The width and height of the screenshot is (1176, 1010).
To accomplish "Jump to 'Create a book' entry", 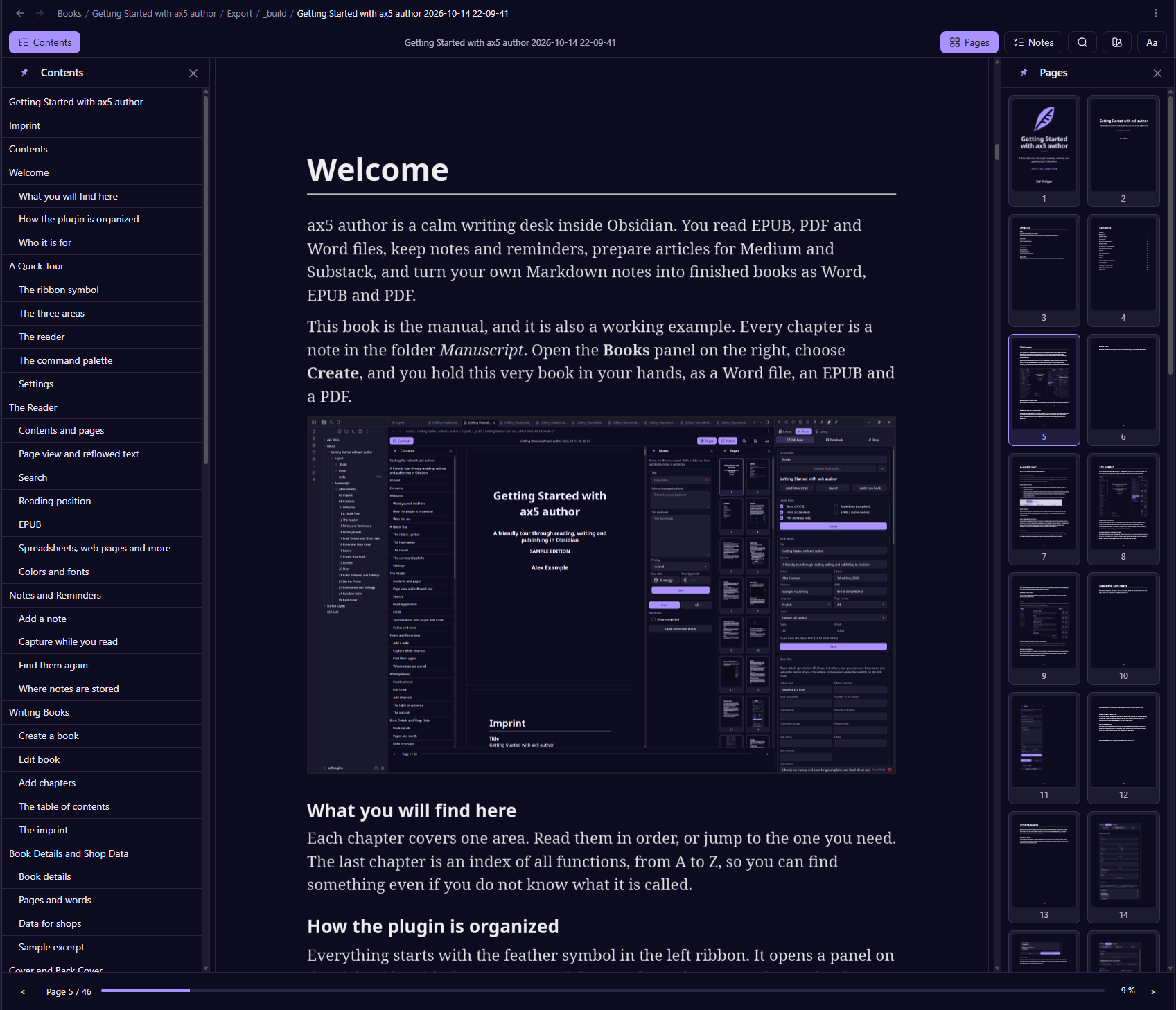I will pos(103,736).
